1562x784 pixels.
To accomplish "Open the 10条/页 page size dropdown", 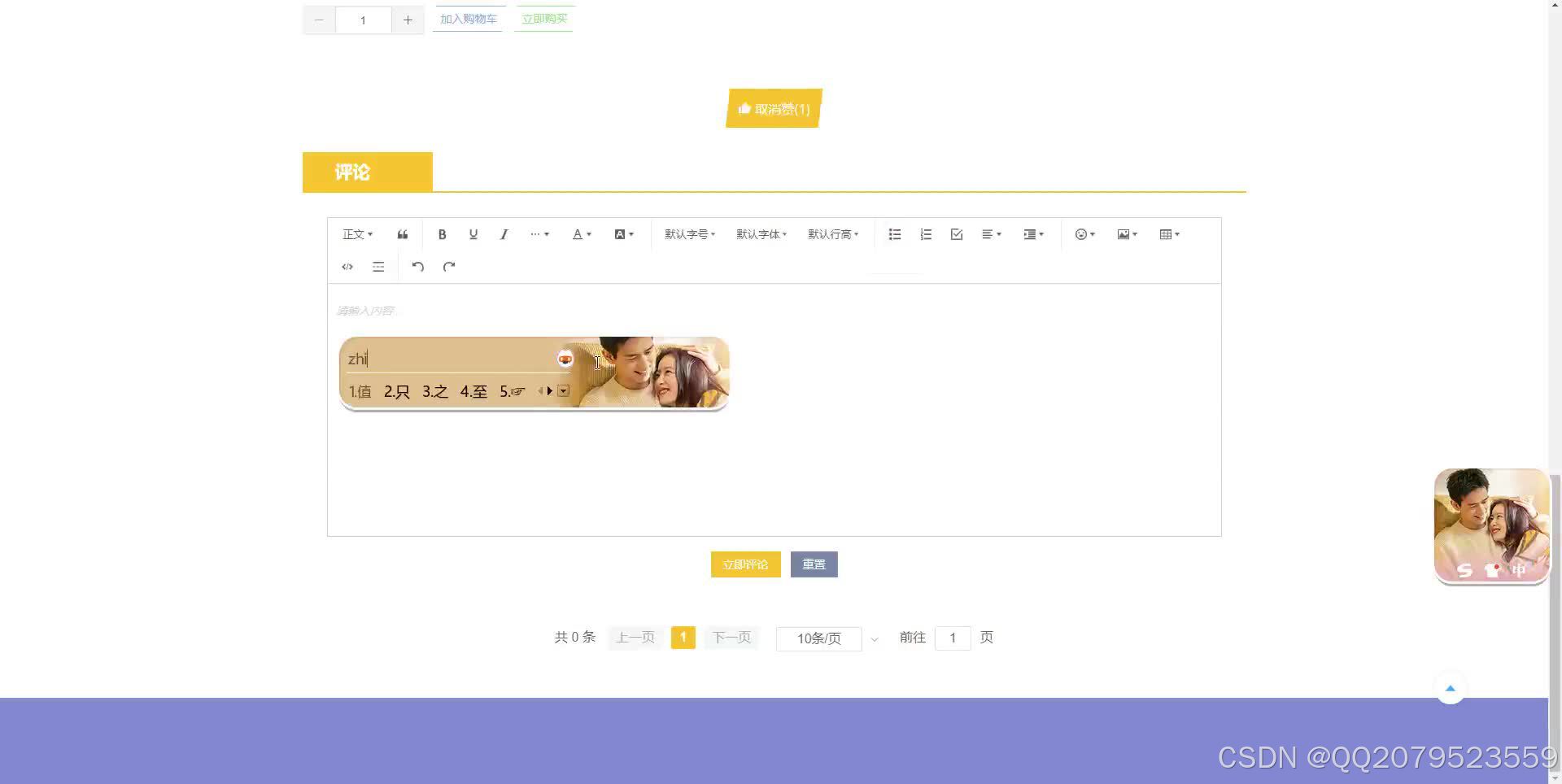I will pos(819,638).
